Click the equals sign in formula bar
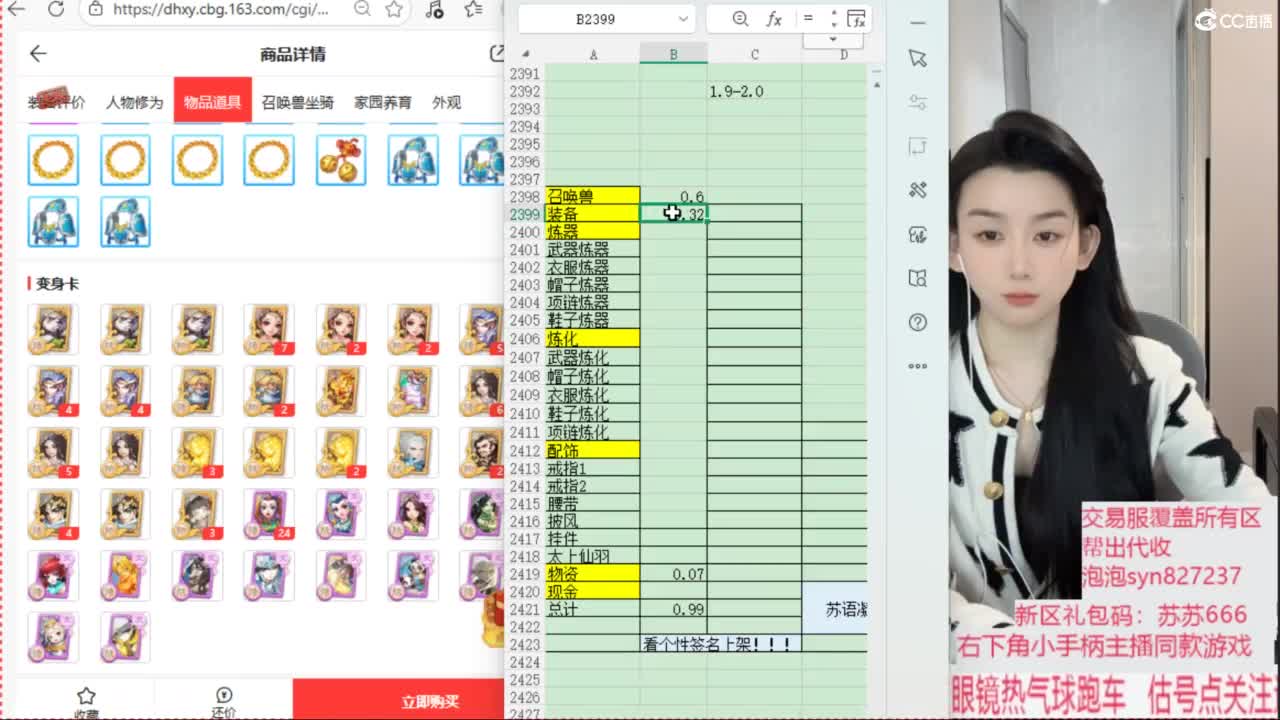The image size is (1280, 720). click(808, 19)
